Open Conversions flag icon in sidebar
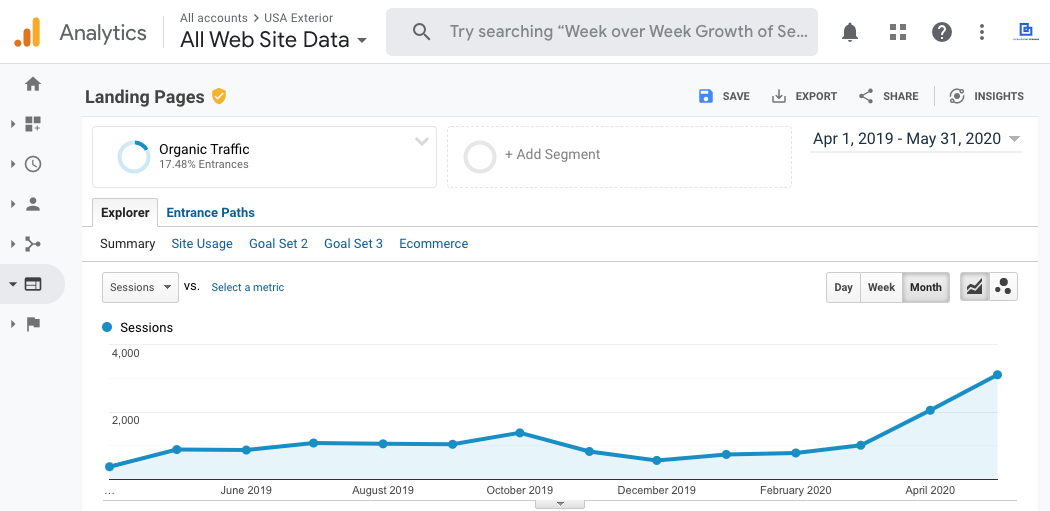The height and width of the screenshot is (511, 1050). [33, 323]
